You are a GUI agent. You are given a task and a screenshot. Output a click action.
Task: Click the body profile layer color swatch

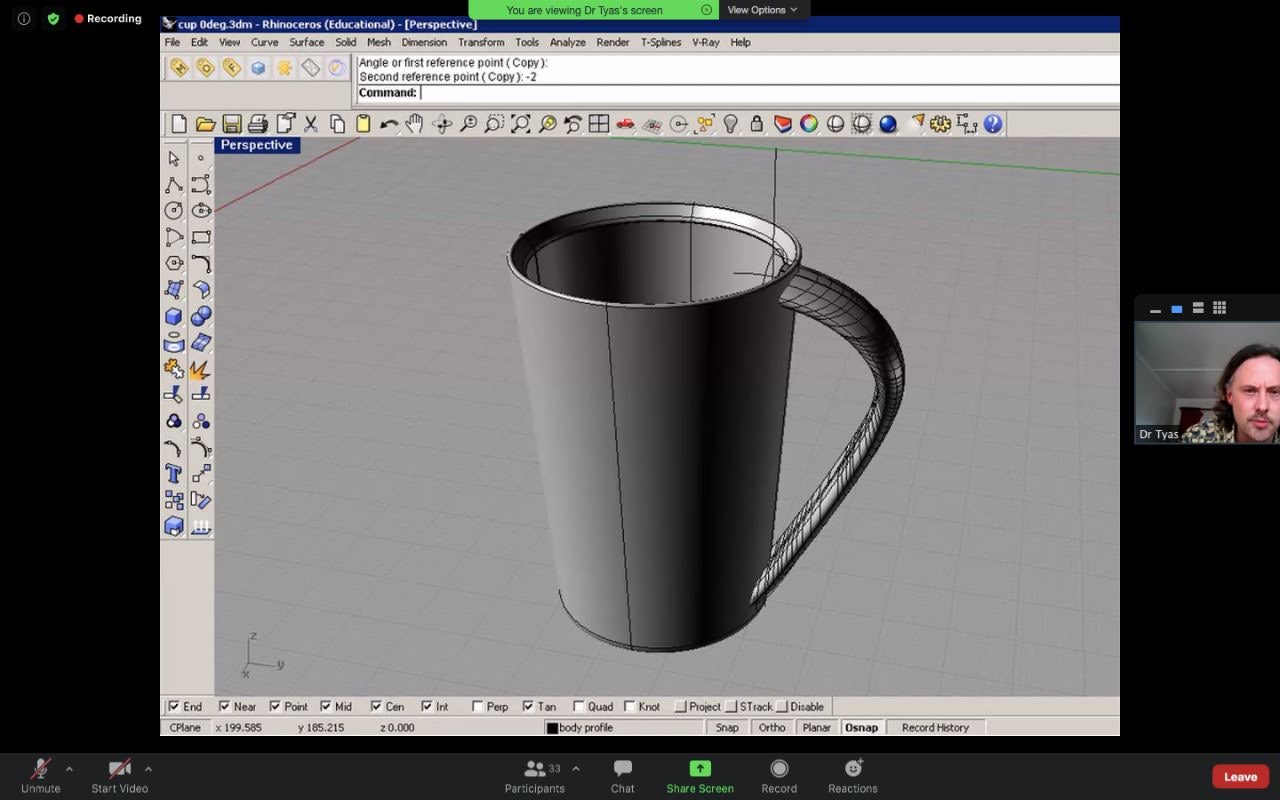(552, 728)
